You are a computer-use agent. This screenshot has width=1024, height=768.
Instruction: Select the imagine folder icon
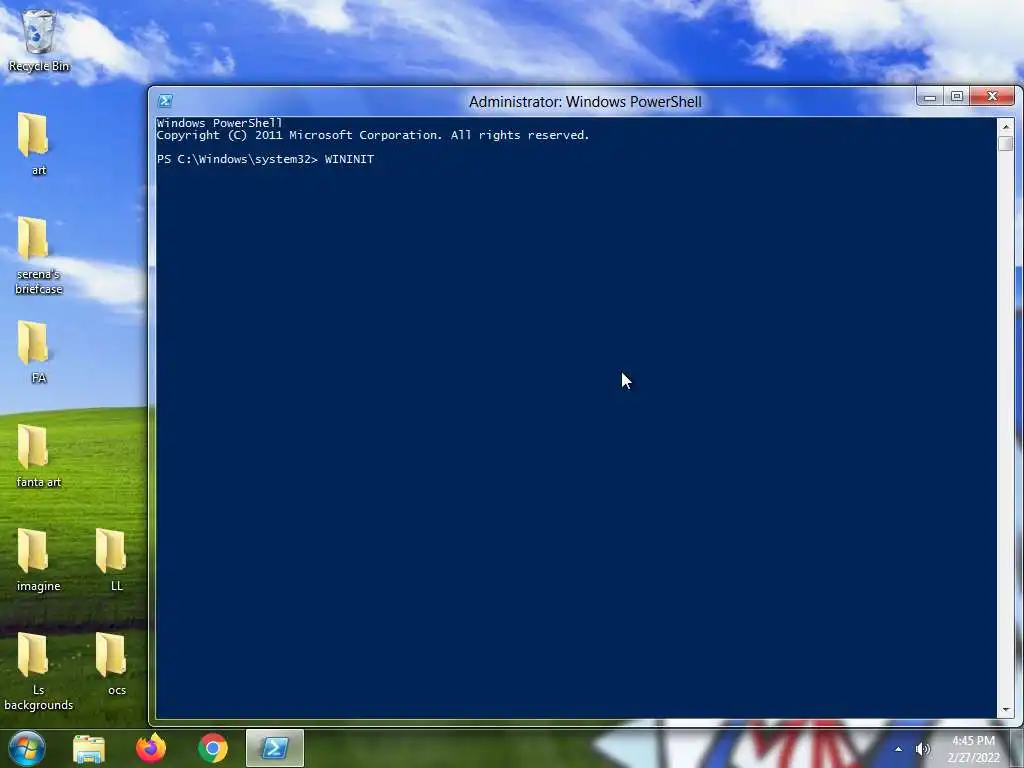(x=39, y=560)
